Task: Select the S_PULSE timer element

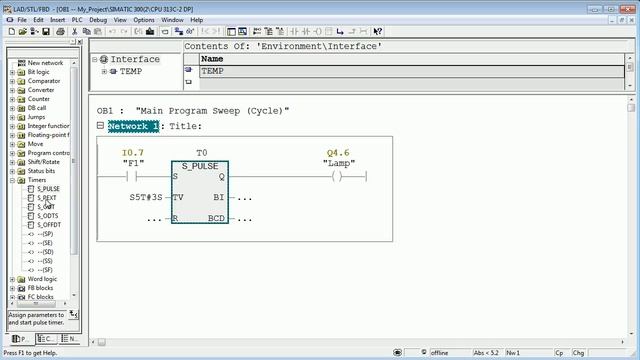Action: pyautogui.click(x=48, y=189)
